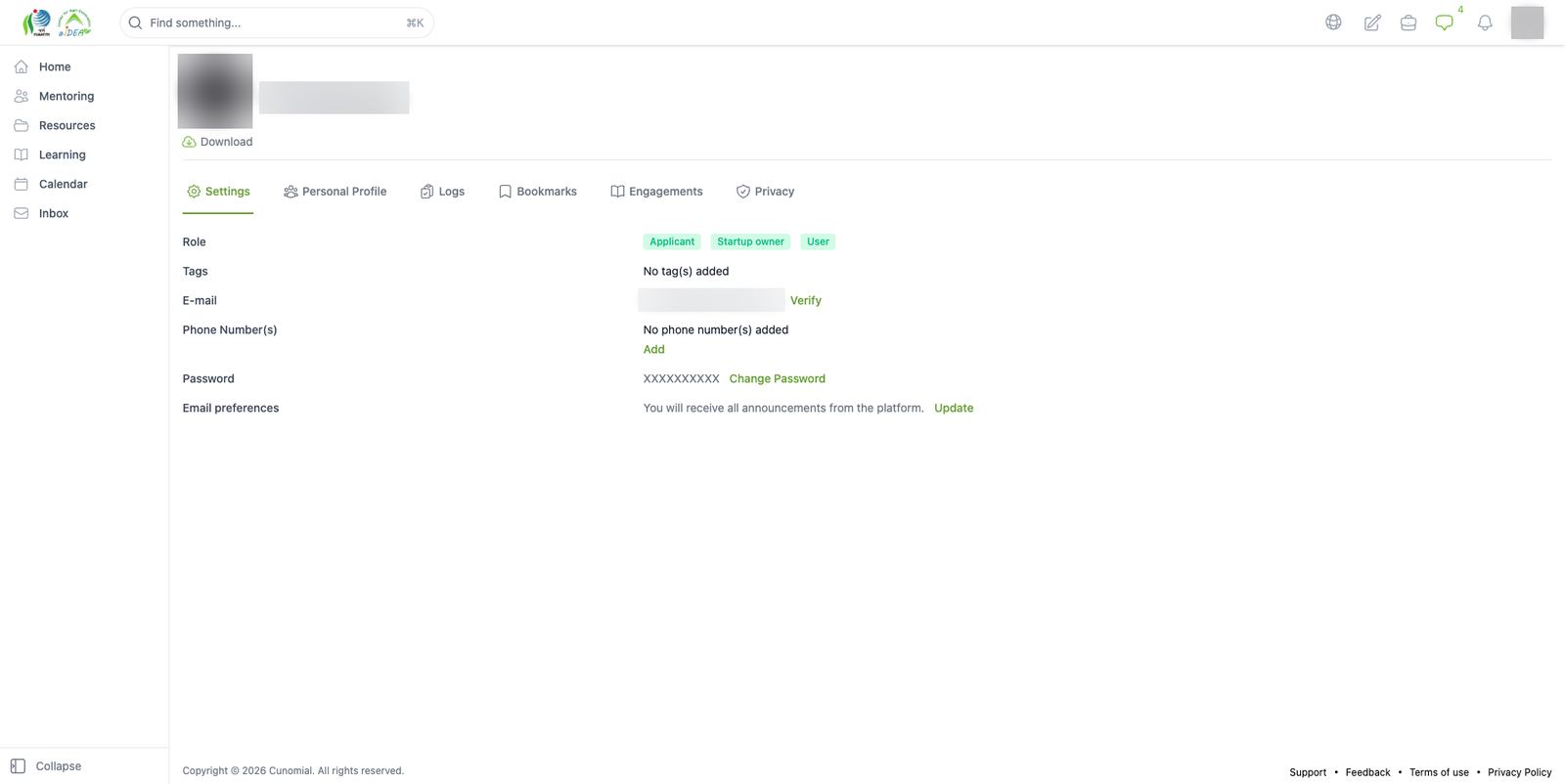The image size is (1565, 784).
Task: Switch to the Personal Profile tab
Action: (x=335, y=192)
